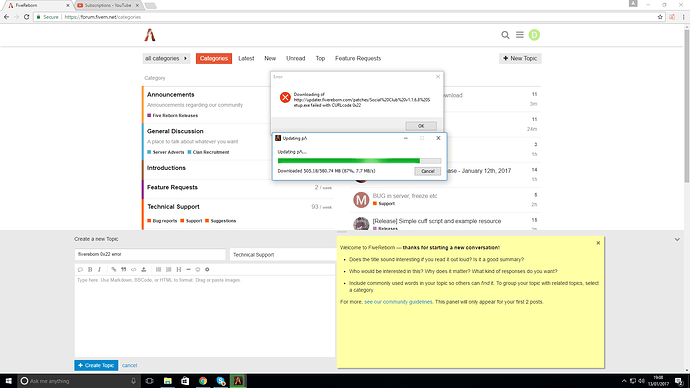Image resolution: width=690 pixels, height=388 pixels.
Task: Click the topic title field
Action: (x=150, y=254)
